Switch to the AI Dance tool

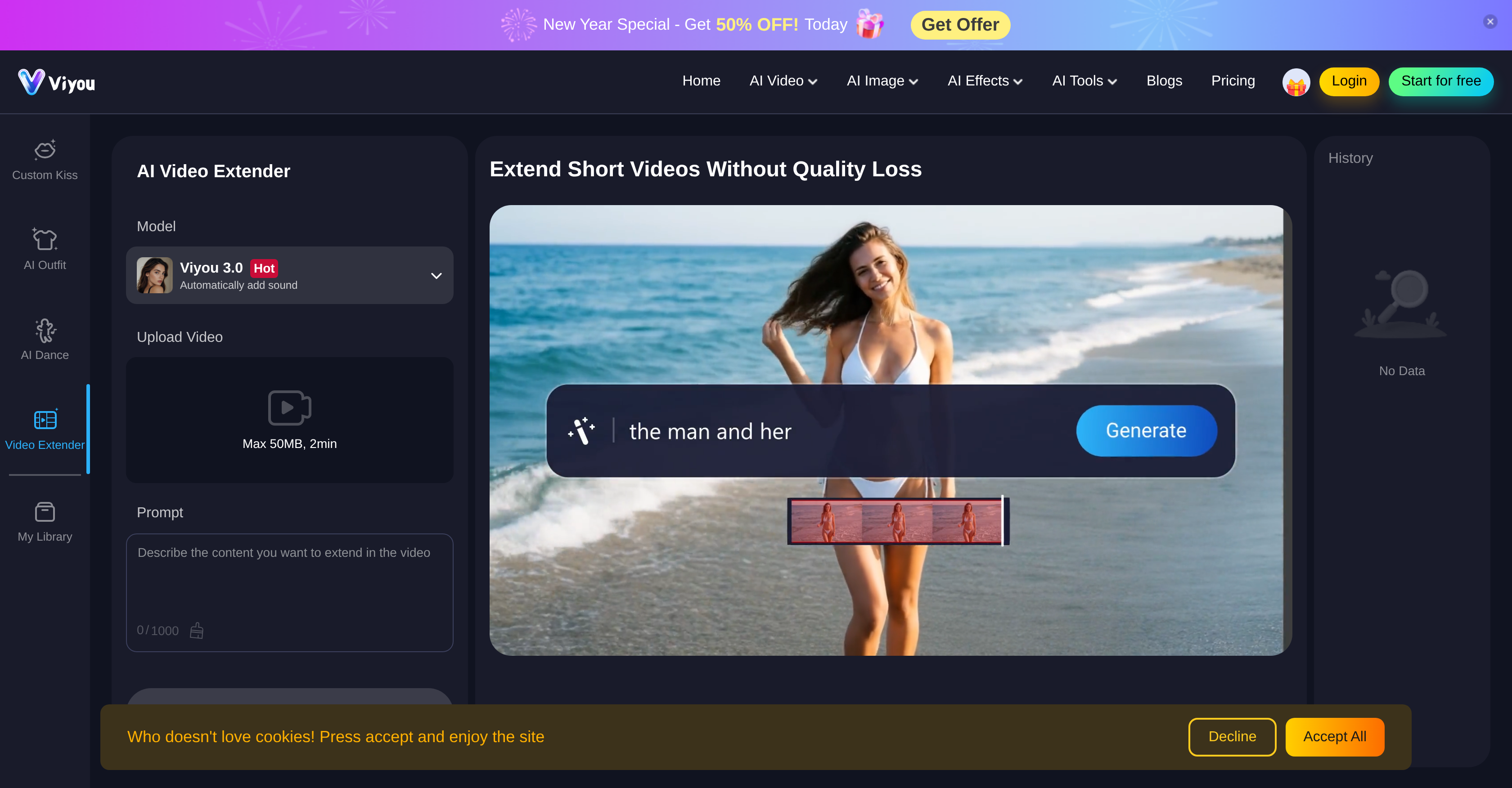point(45,339)
